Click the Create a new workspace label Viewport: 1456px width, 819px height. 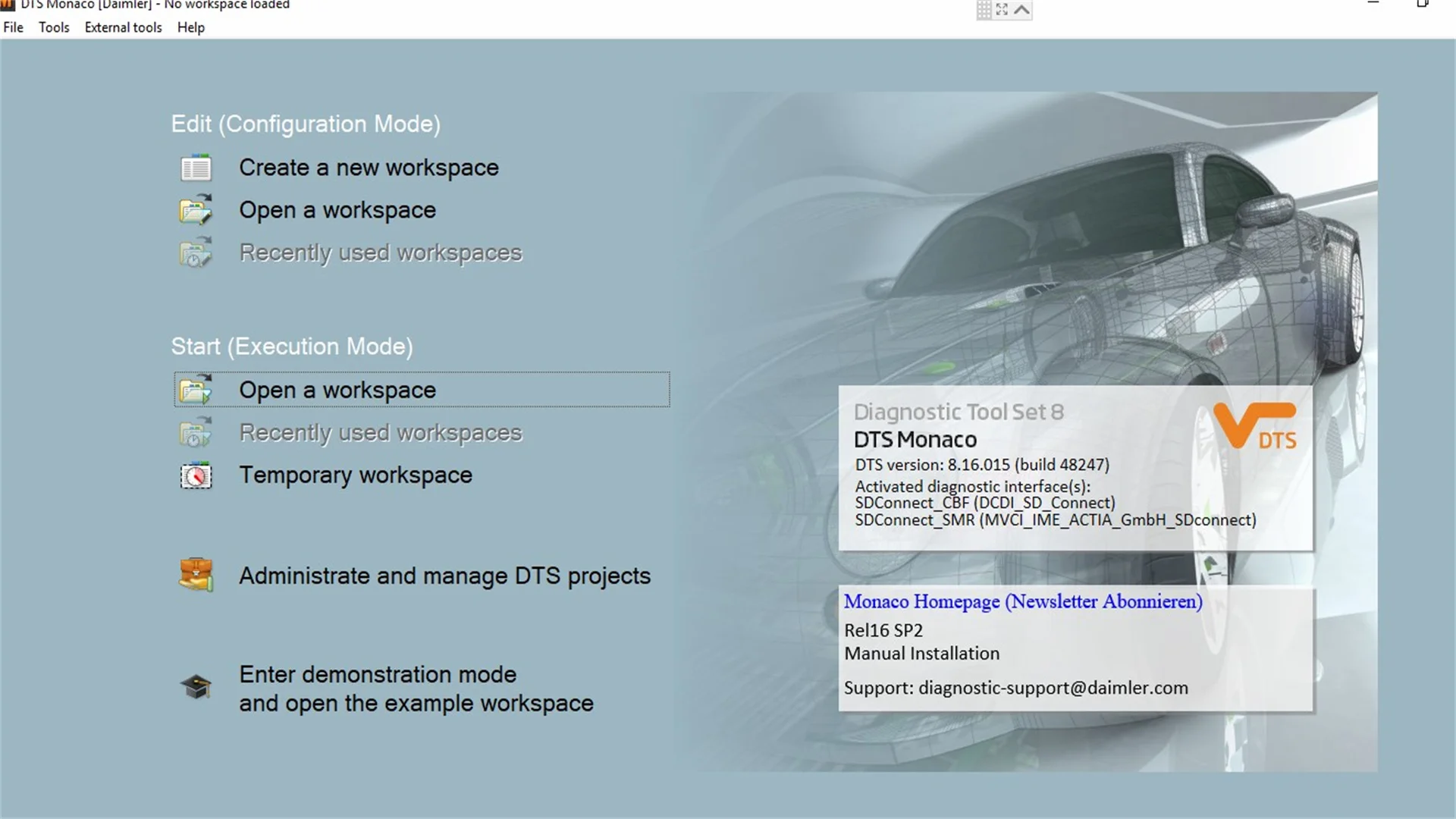click(369, 168)
